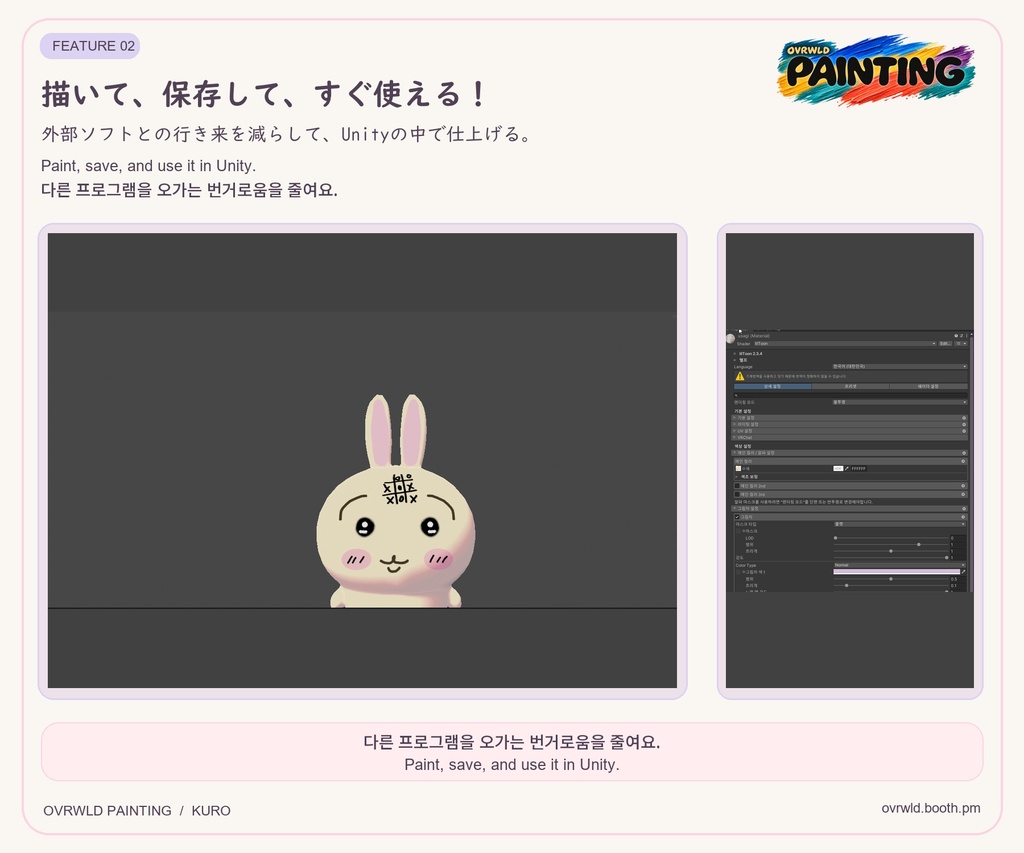Expand the UV 설정 section row

[850, 431]
